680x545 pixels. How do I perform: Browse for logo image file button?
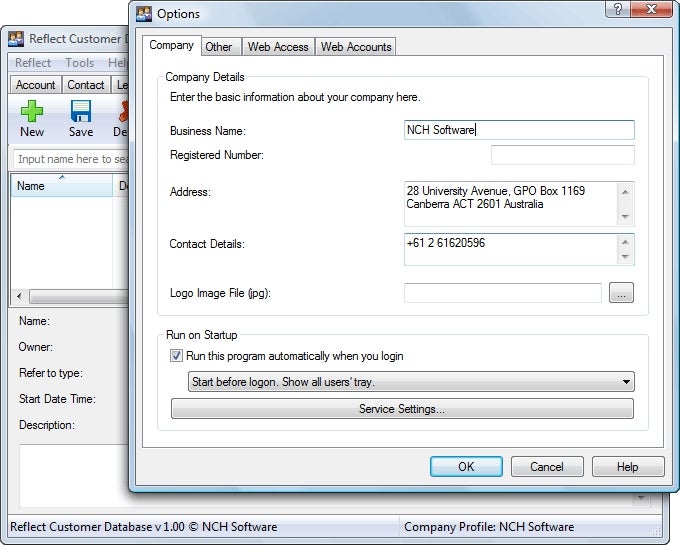coord(621,293)
